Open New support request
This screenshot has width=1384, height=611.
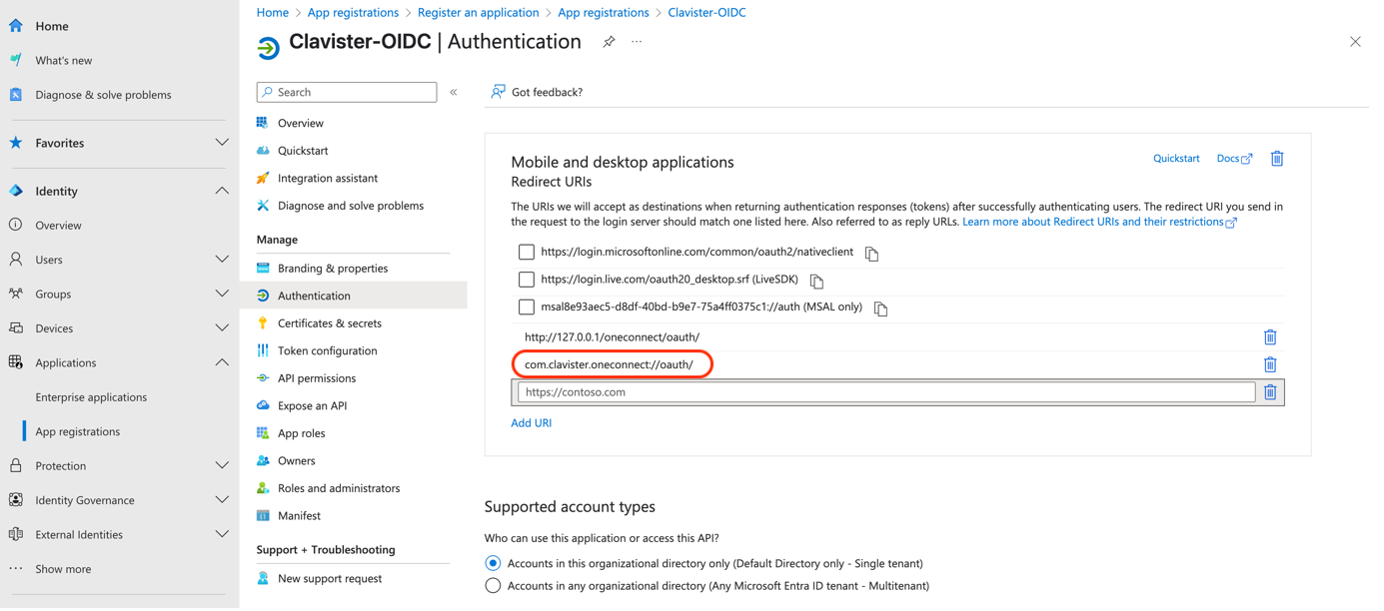[330, 578]
